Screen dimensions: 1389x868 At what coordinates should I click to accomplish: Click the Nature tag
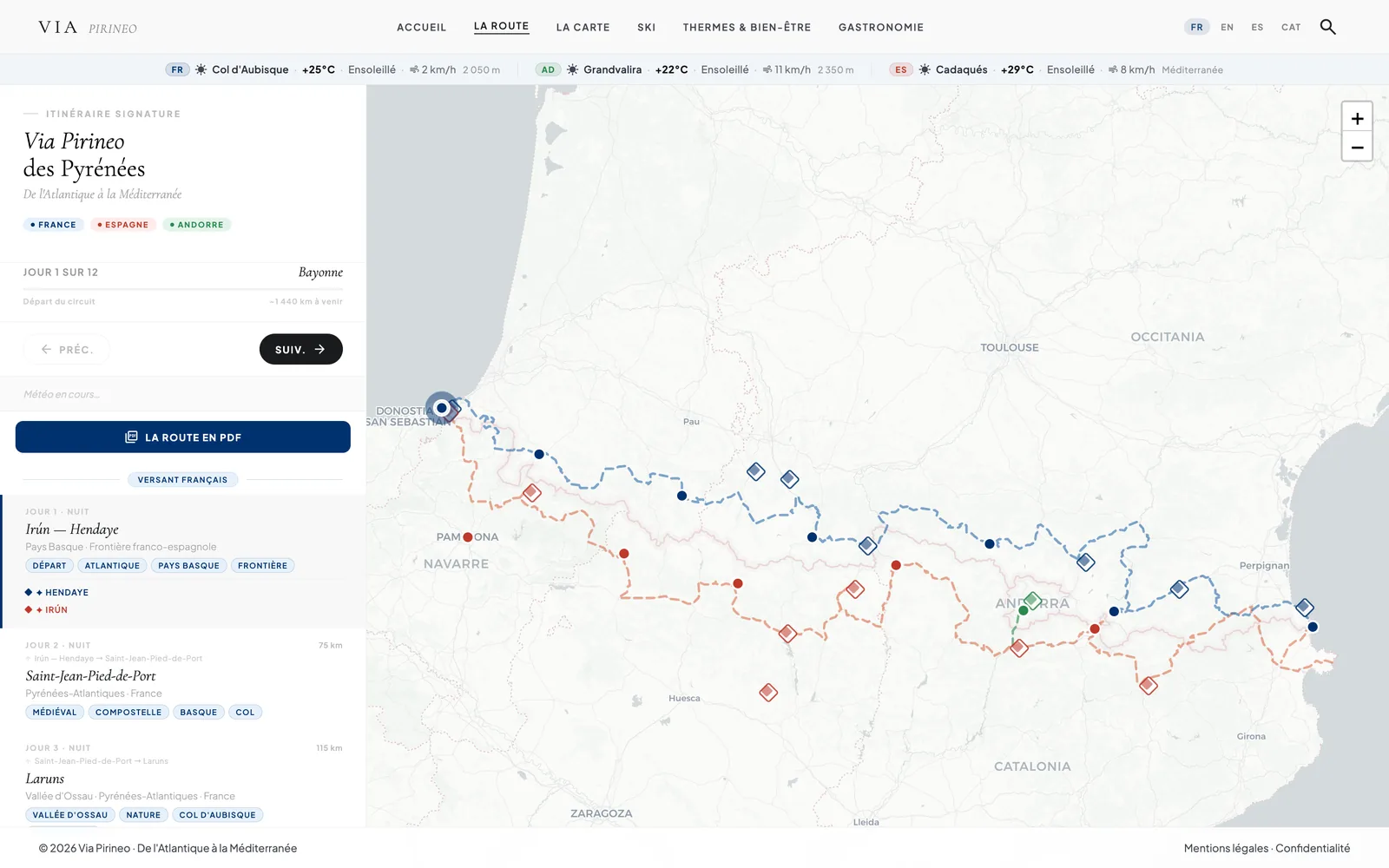143,814
